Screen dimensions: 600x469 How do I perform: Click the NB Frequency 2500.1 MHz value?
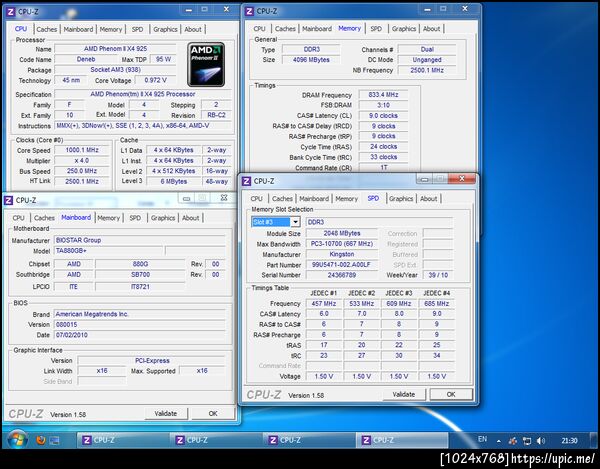point(427,70)
